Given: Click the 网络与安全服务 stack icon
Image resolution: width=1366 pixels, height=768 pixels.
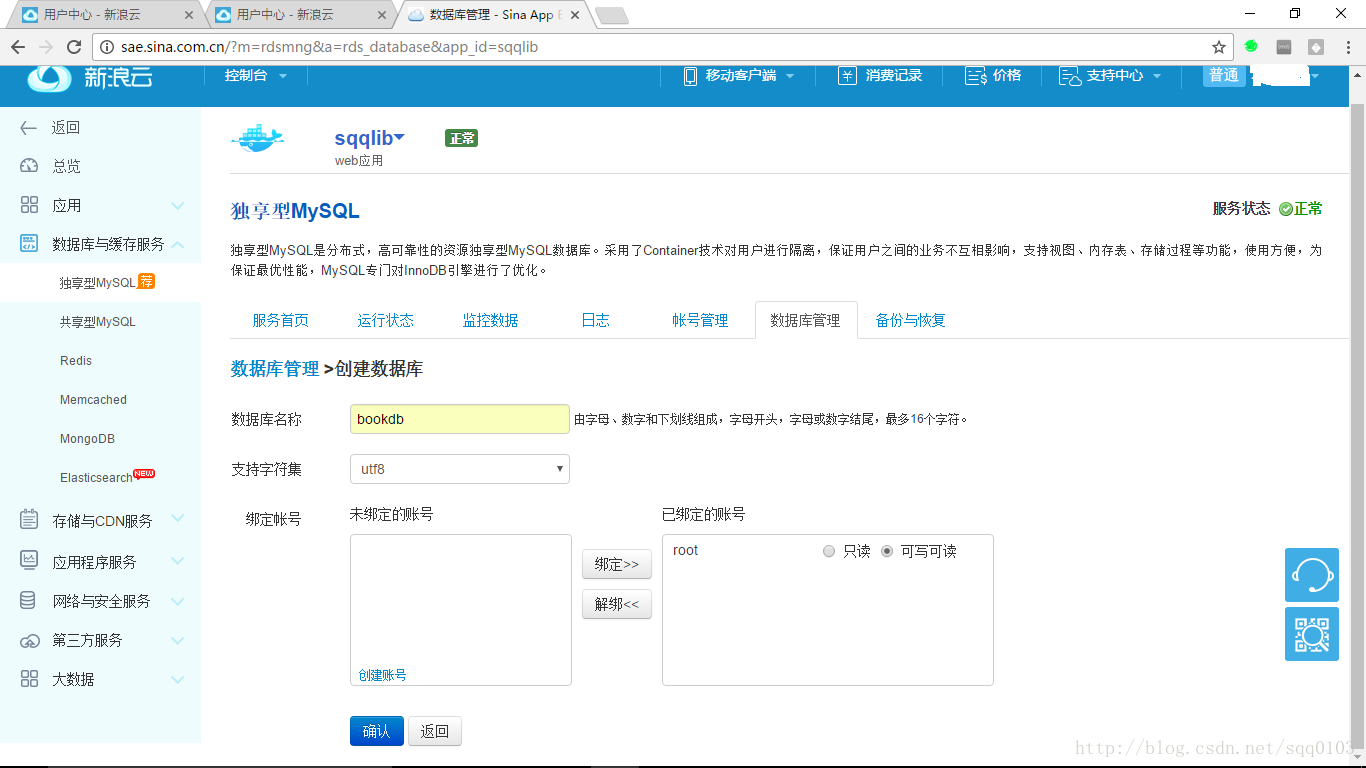Looking at the screenshot, I should point(29,601).
